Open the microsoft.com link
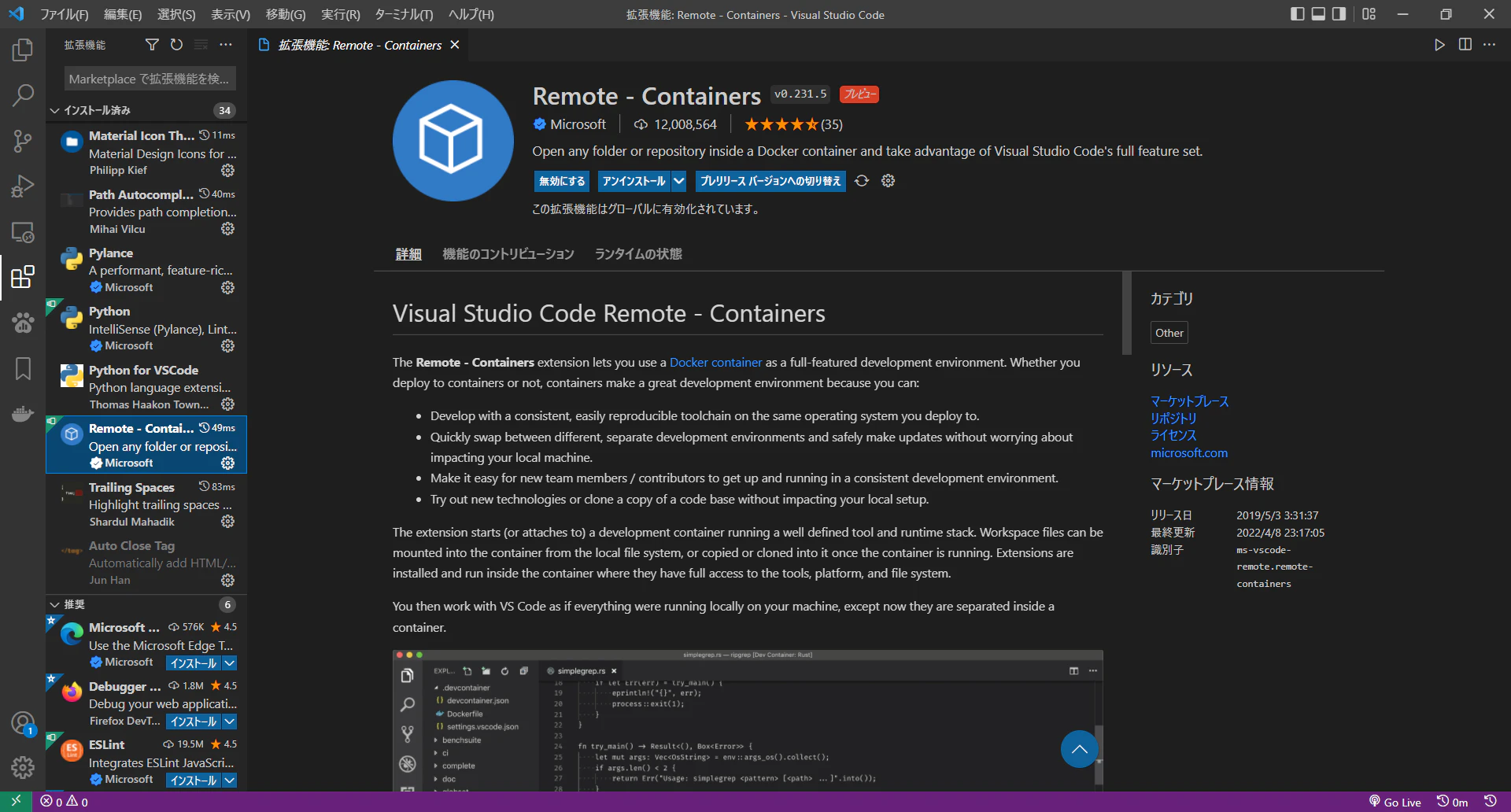 [x=1189, y=453]
